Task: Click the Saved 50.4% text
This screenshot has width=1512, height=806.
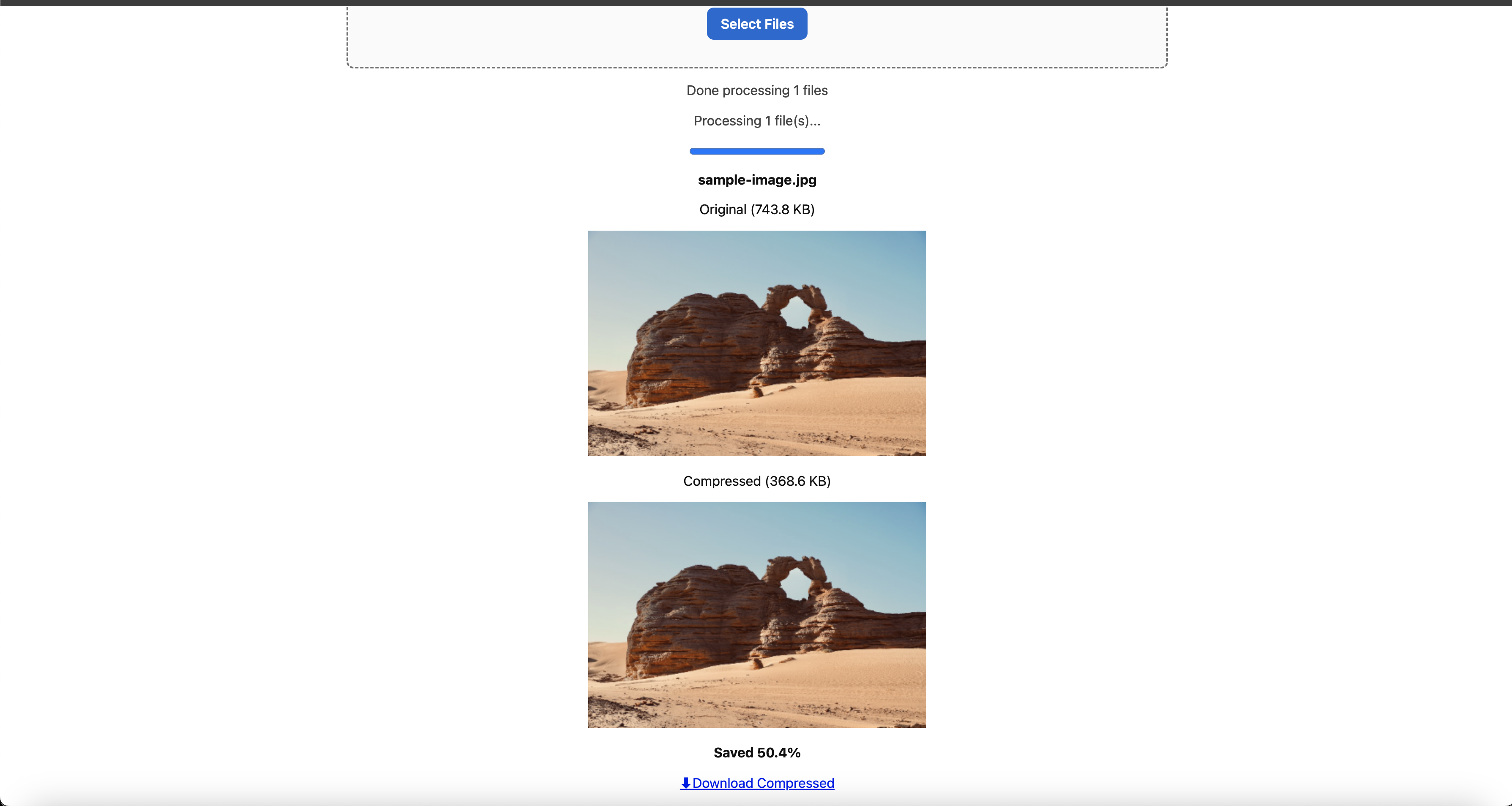Action: pyautogui.click(x=756, y=753)
